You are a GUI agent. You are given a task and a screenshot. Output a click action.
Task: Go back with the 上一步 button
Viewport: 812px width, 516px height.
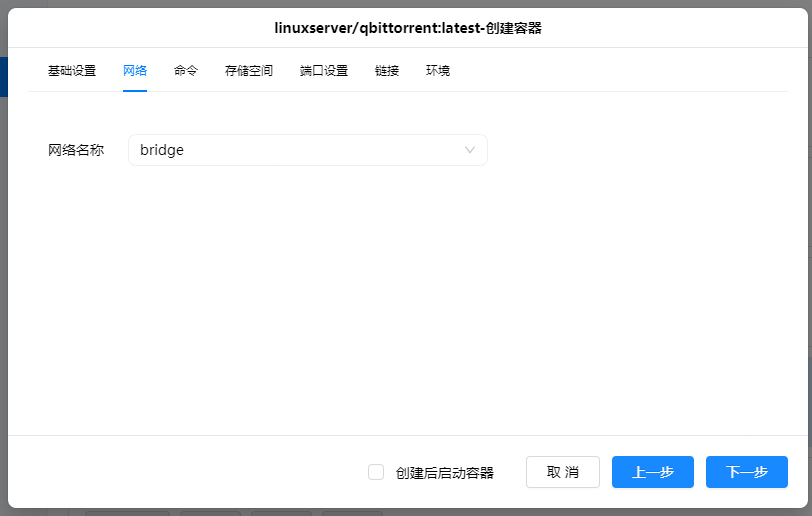(653, 472)
